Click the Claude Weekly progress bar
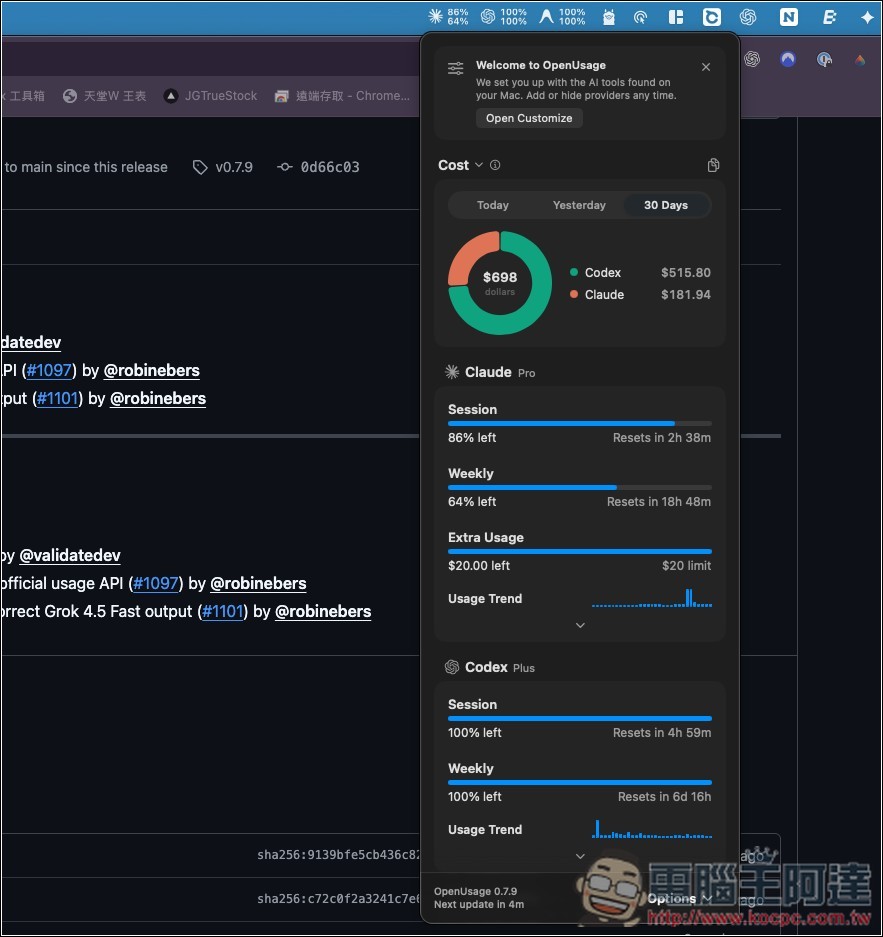Image resolution: width=883 pixels, height=937 pixels. click(x=580, y=488)
